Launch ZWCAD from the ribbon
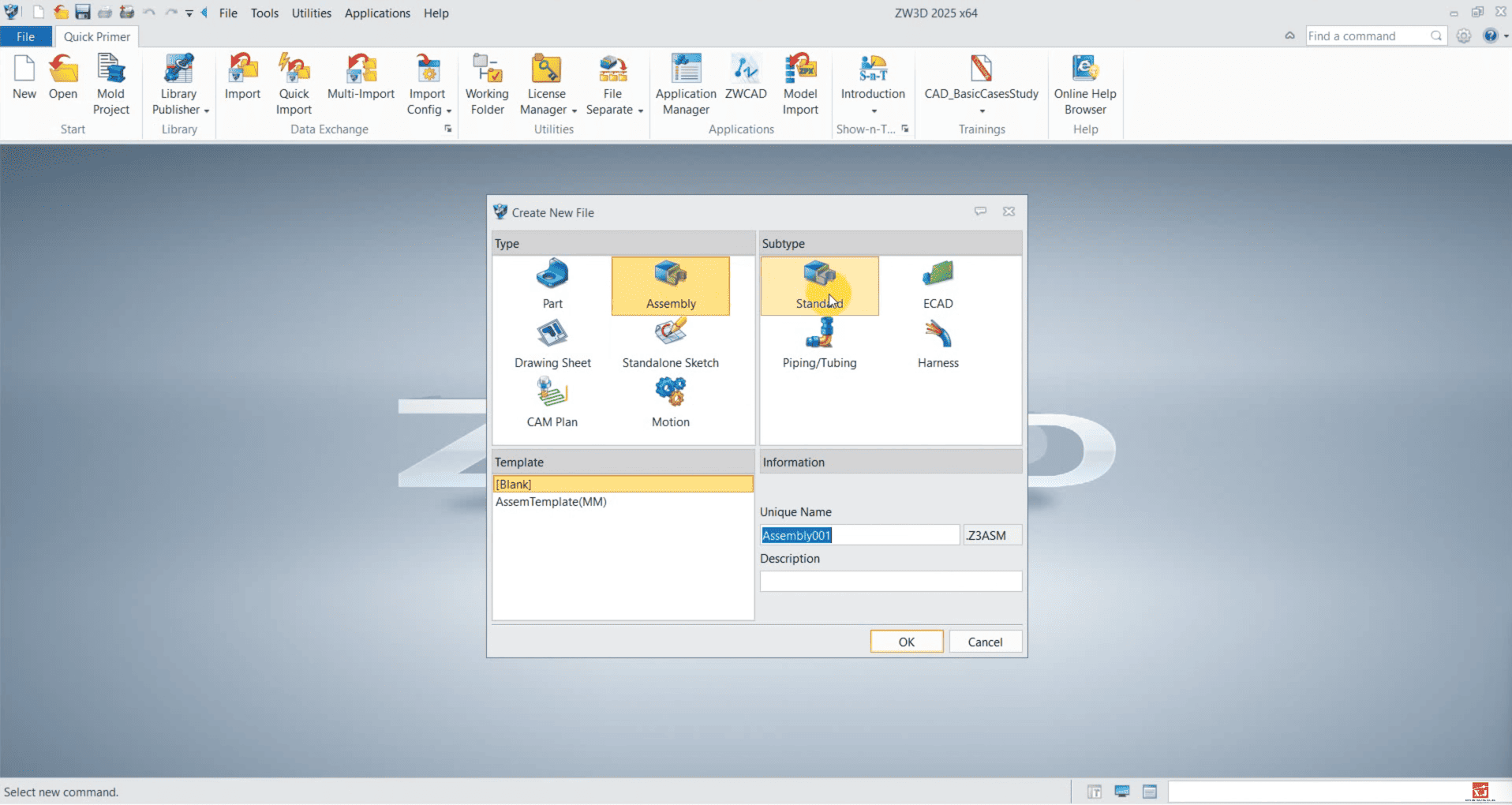 point(746,77)
